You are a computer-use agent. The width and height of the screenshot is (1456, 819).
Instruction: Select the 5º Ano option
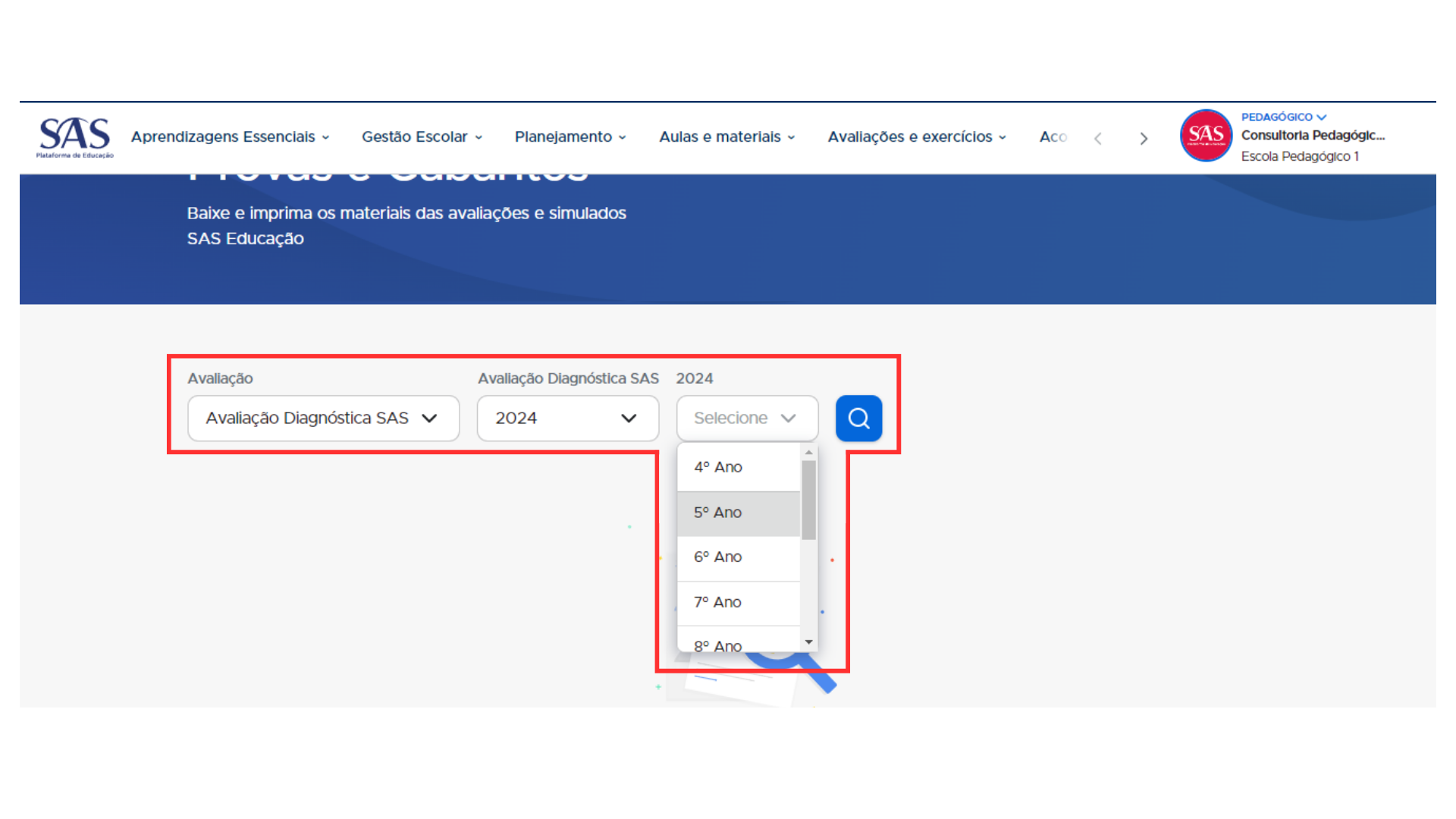(x=739, y=513)
